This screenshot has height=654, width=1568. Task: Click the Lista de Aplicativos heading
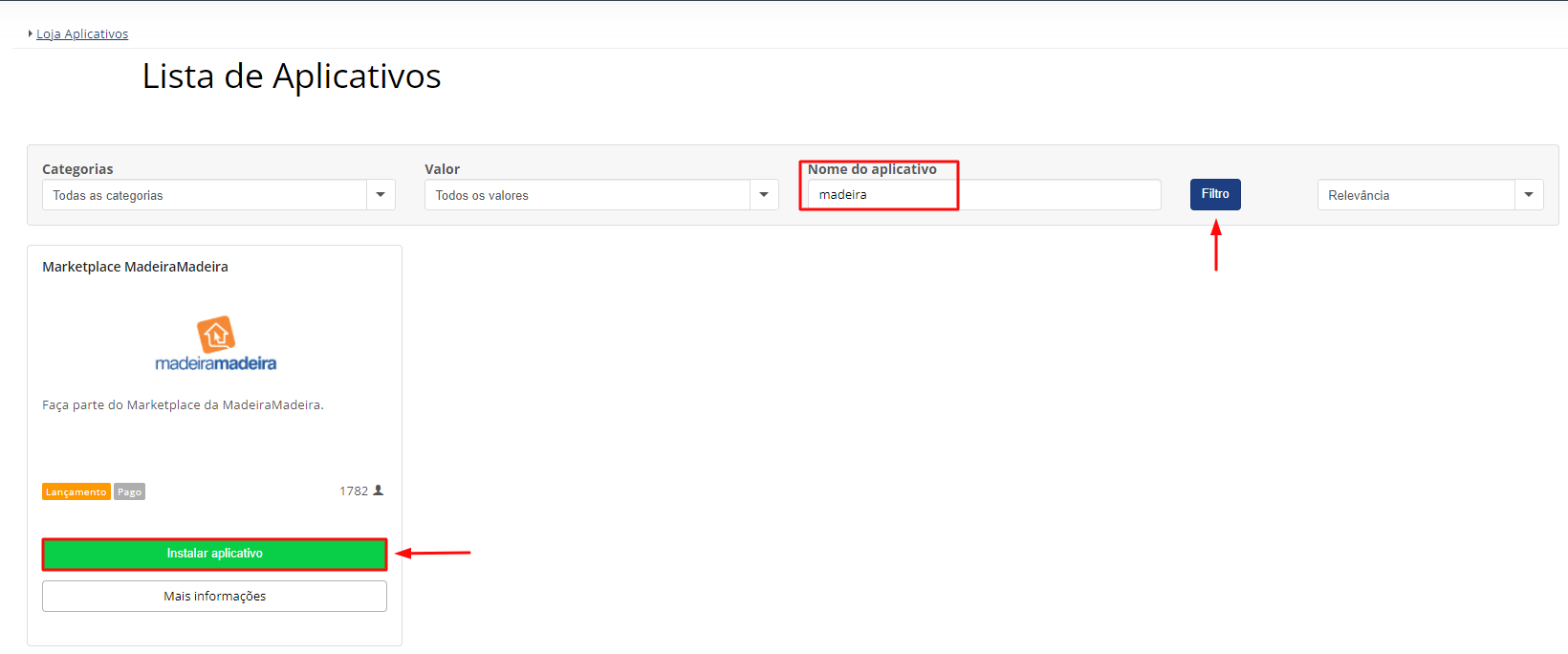click(x=292, y=76)
